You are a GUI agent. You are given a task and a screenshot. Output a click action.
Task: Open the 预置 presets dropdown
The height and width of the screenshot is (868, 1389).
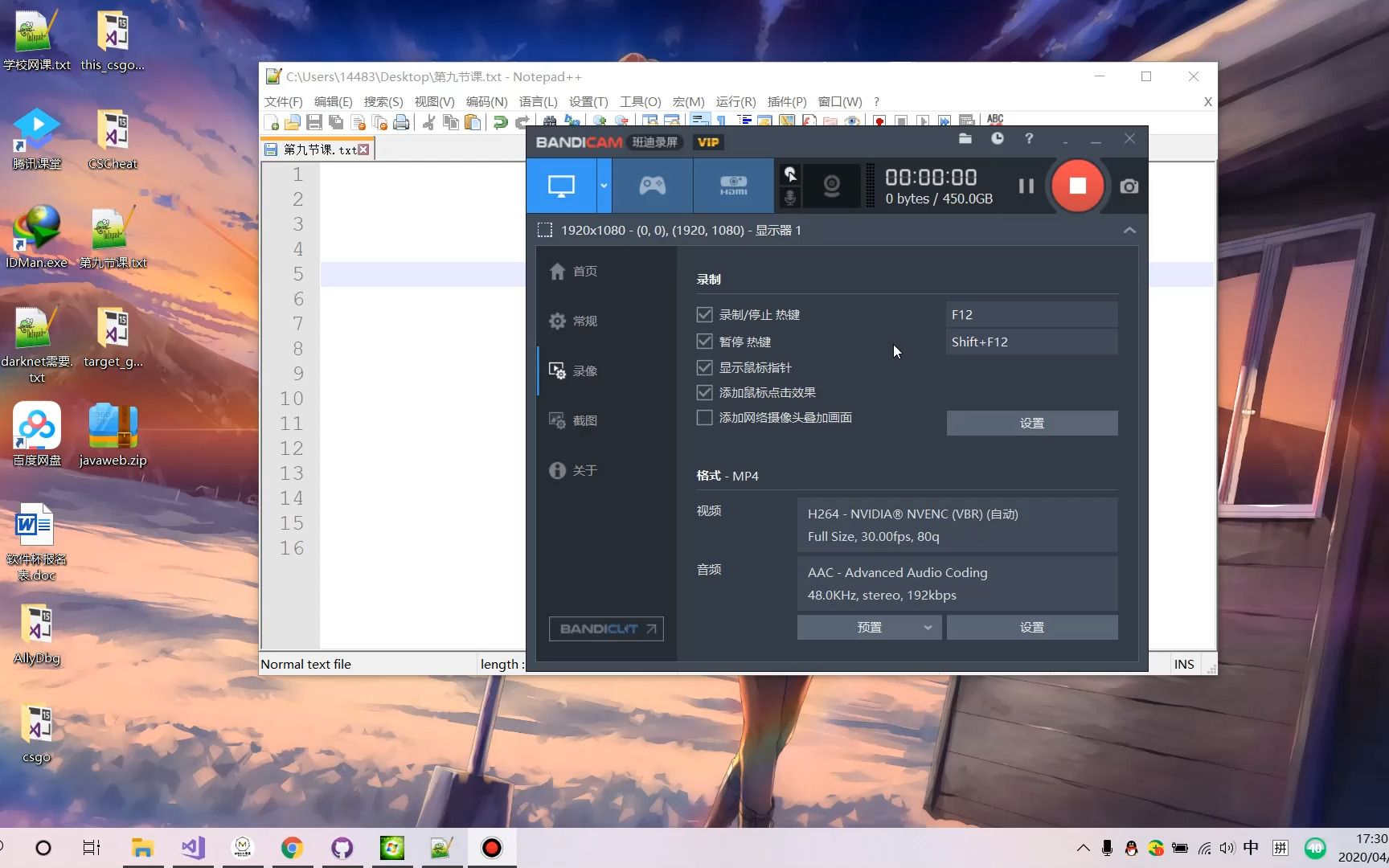pos(868,627)
